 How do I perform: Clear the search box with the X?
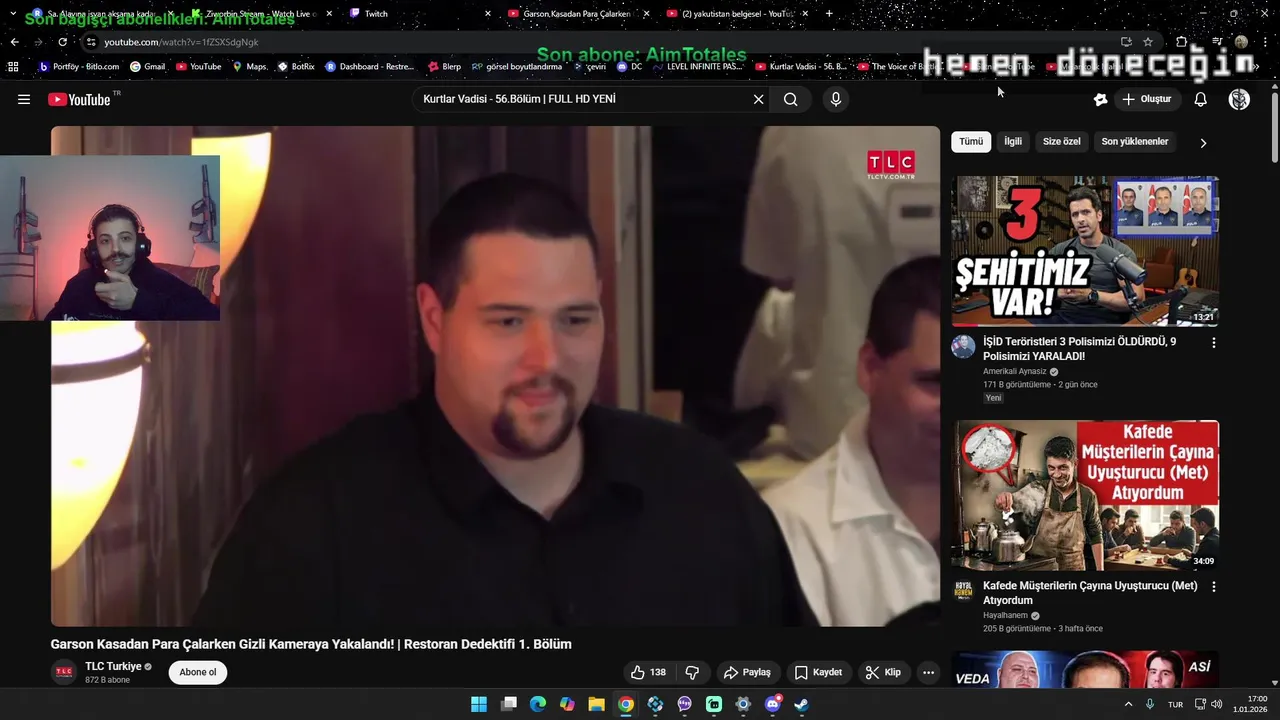coord(758,99)
